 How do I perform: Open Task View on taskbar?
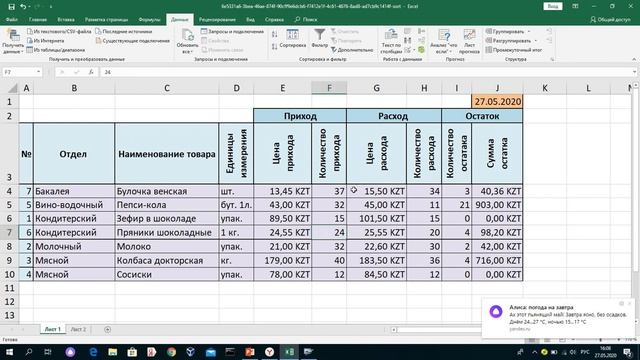[x=48, y=352]
